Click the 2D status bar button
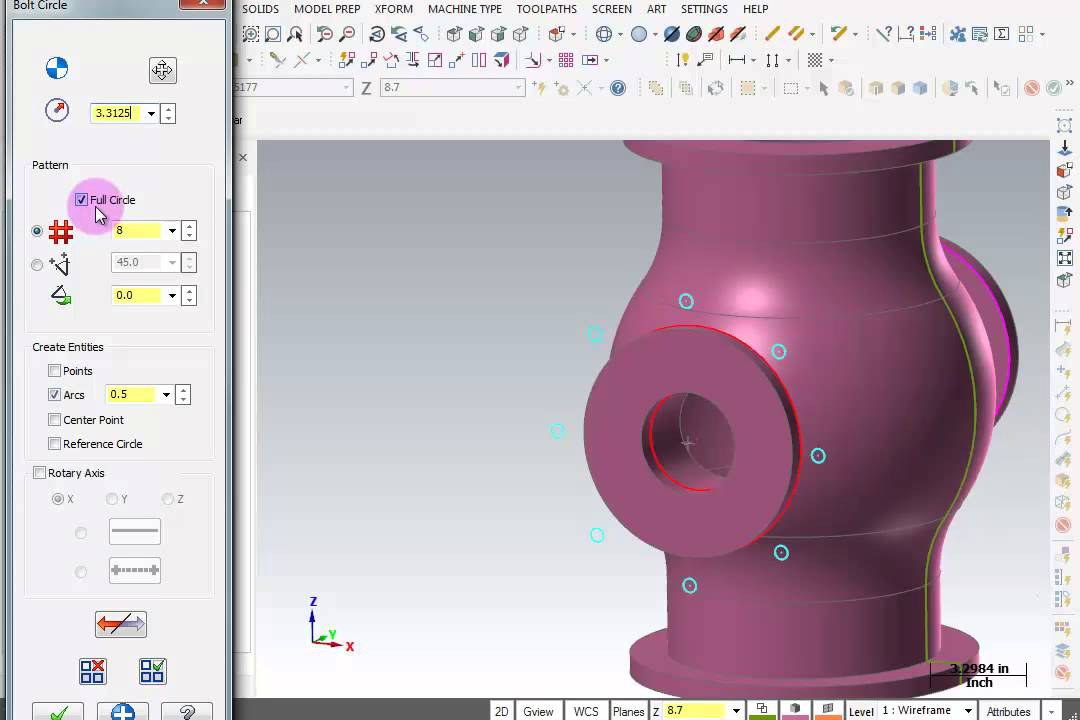Viewport: 1080px width, 720px height. [x=501, y=711]
